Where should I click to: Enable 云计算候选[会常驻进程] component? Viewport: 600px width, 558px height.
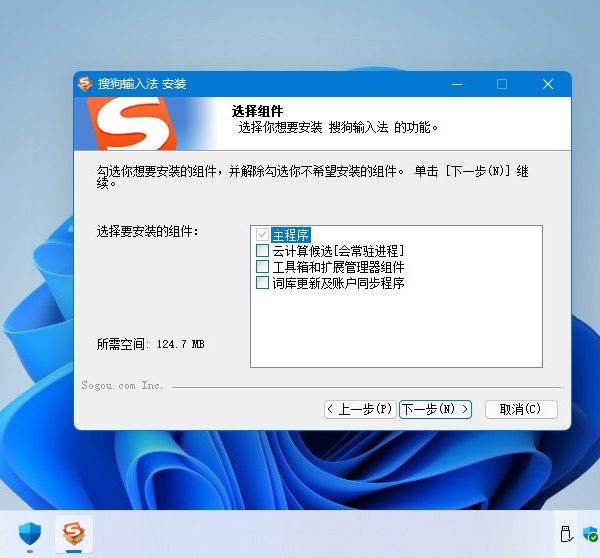[x=263, y=251]
